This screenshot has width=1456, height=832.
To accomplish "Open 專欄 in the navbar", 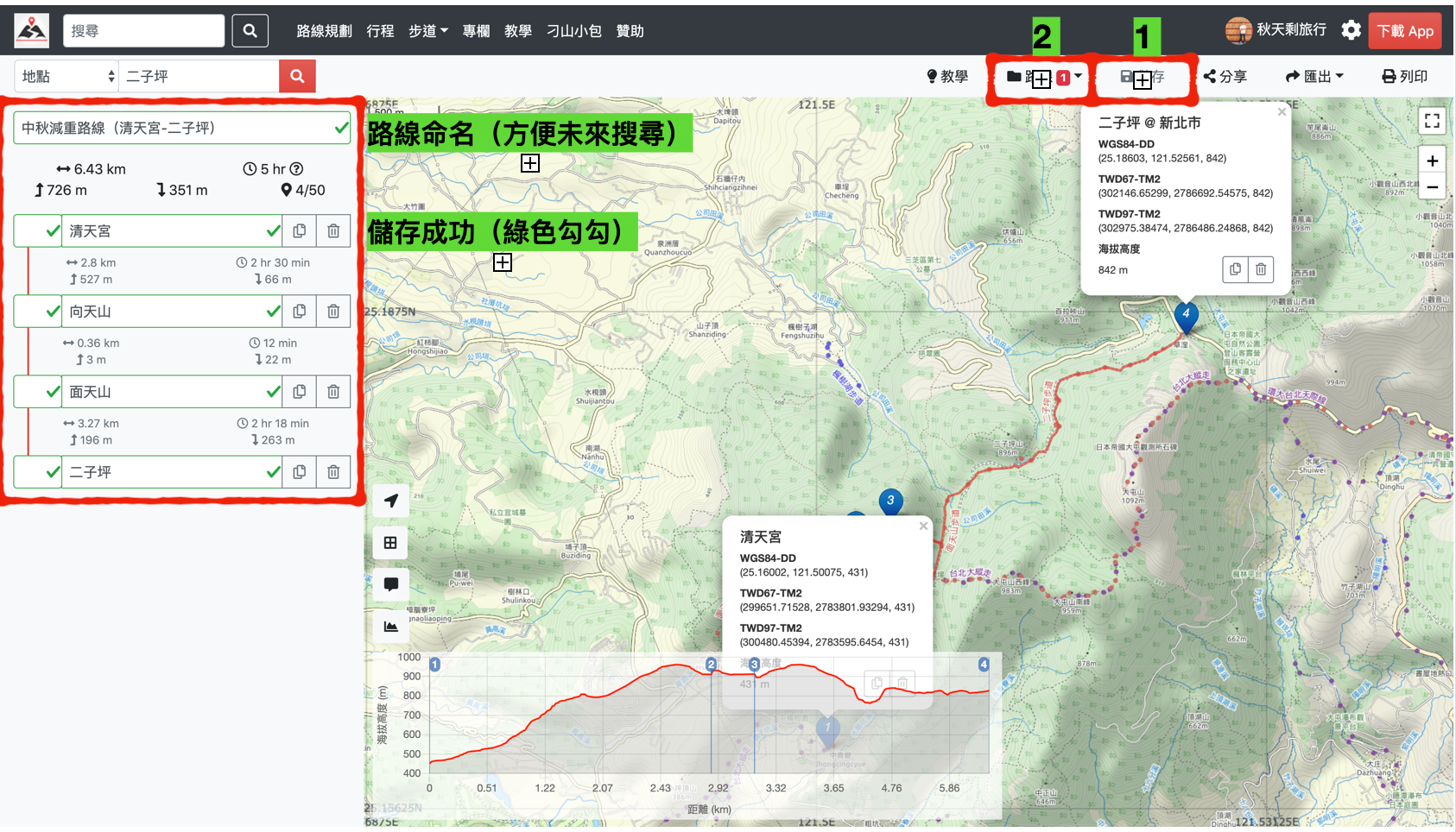I will click(476, 31).
